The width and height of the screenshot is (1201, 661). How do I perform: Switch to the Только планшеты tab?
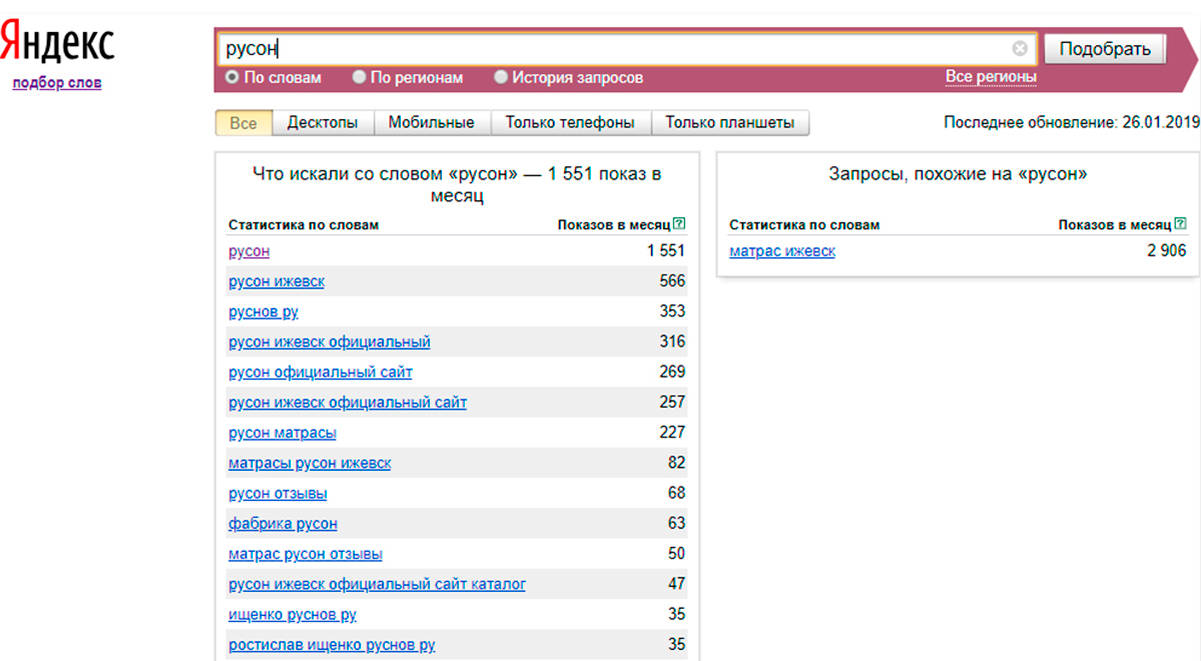point(730,123)
